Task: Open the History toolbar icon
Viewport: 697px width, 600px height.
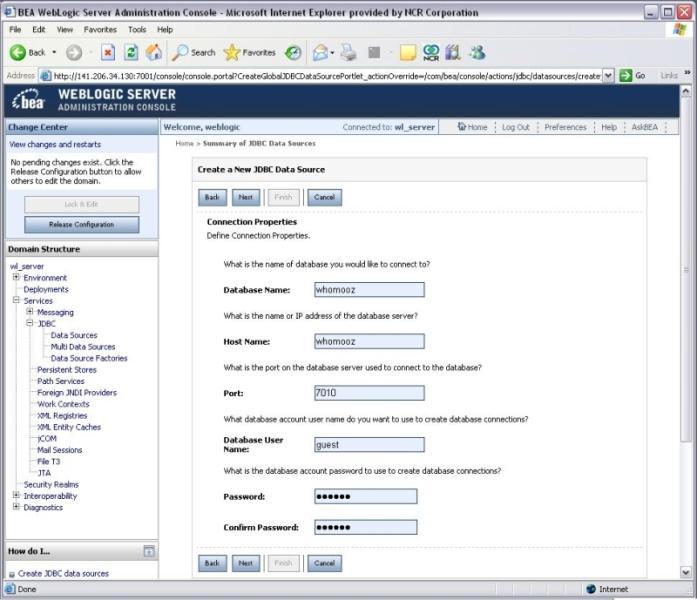Action: pyautogui.click(x=293, y=53)
